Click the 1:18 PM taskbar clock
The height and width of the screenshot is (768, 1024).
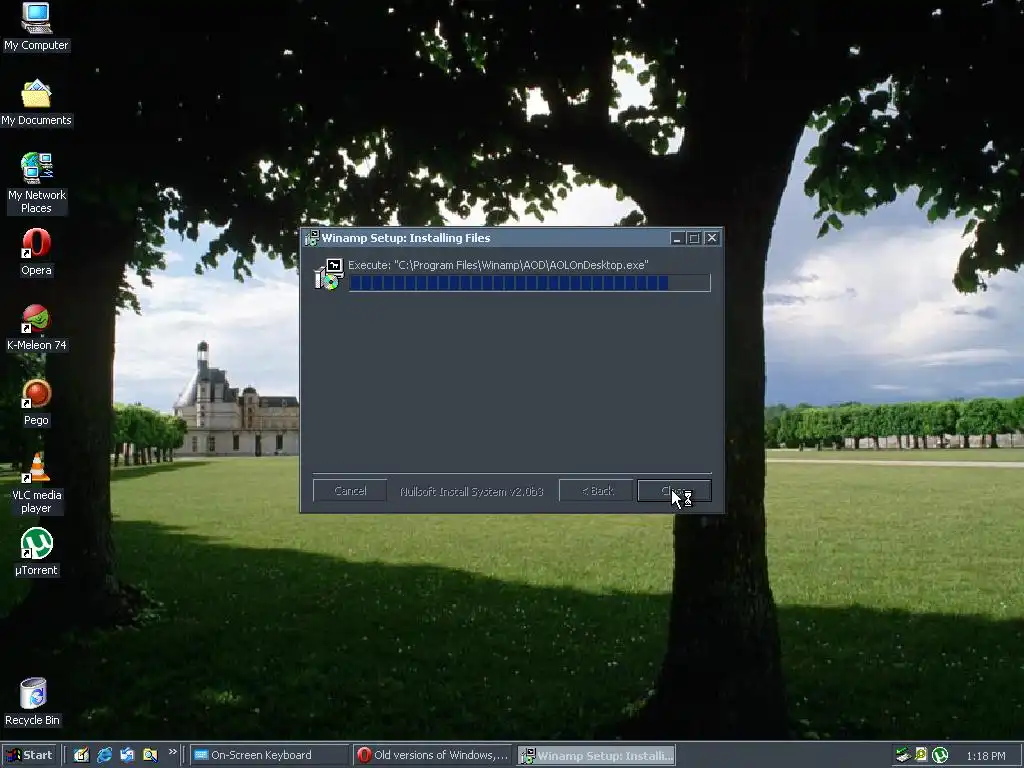985,756
